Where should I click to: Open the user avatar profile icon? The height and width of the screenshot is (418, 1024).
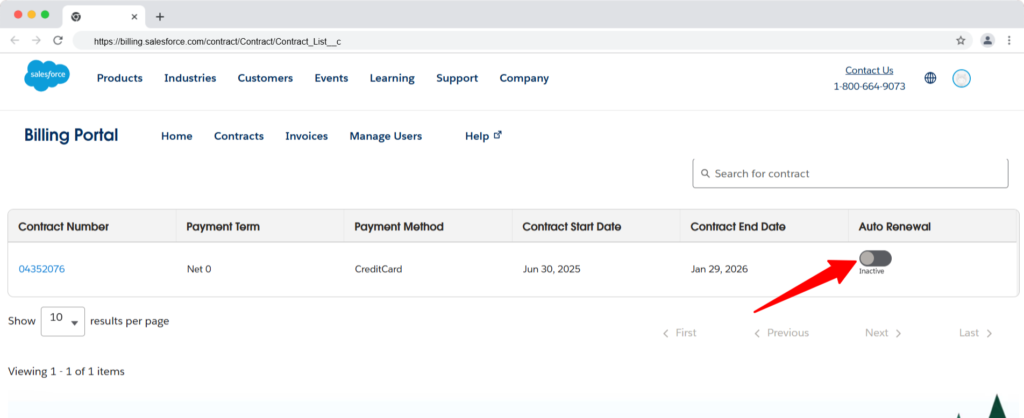(x=961, y=78)
